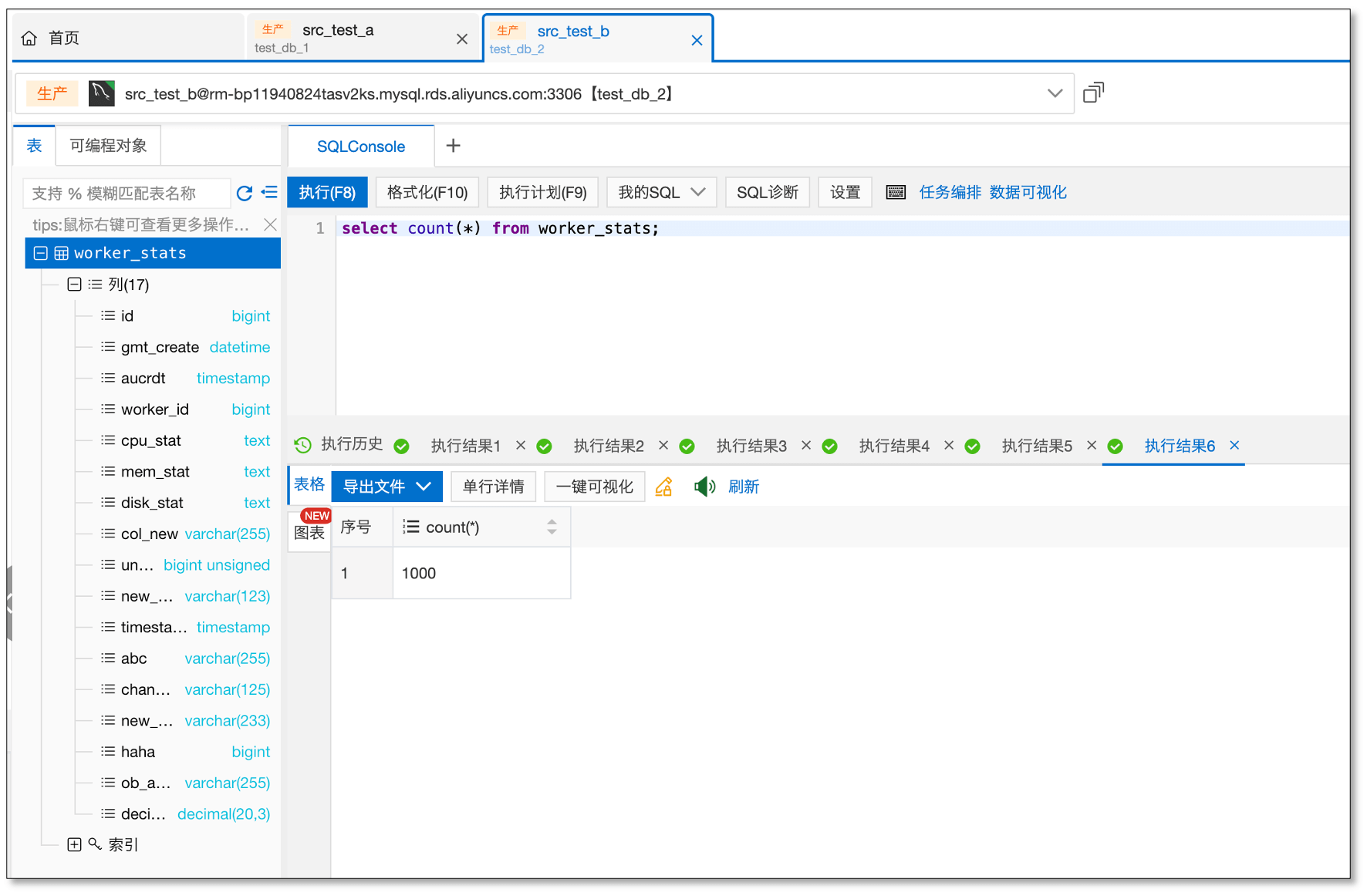1367x896 pixels.
Task: Switch to the 可编程对象 tab
Action: 108,146
